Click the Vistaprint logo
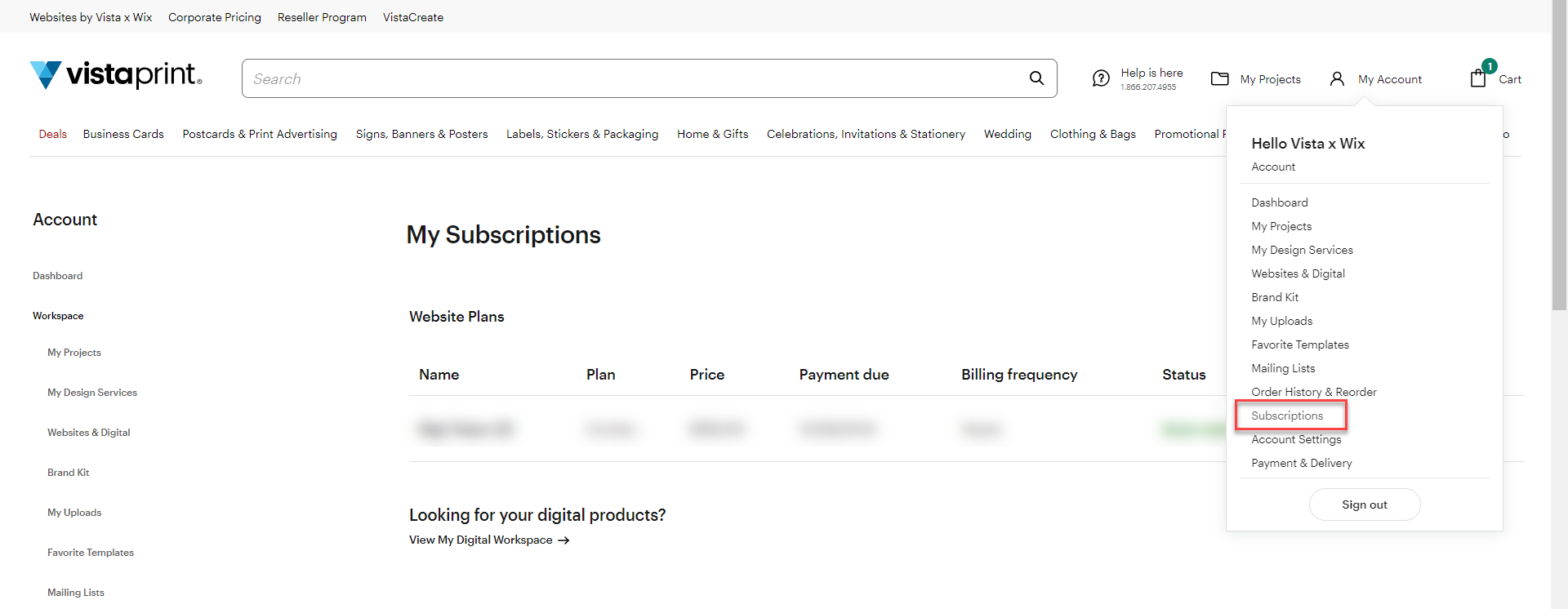Screen dimensions: 1568x609 [x=116, y=75]
